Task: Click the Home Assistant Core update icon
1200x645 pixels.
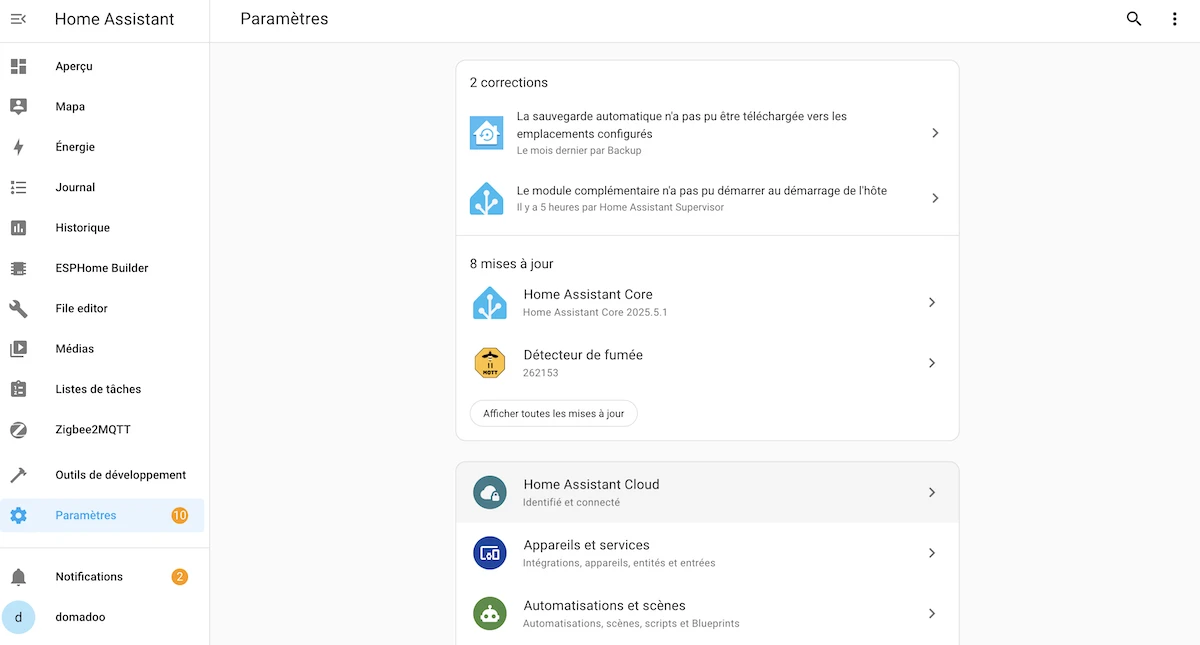Action: point(490,302)
